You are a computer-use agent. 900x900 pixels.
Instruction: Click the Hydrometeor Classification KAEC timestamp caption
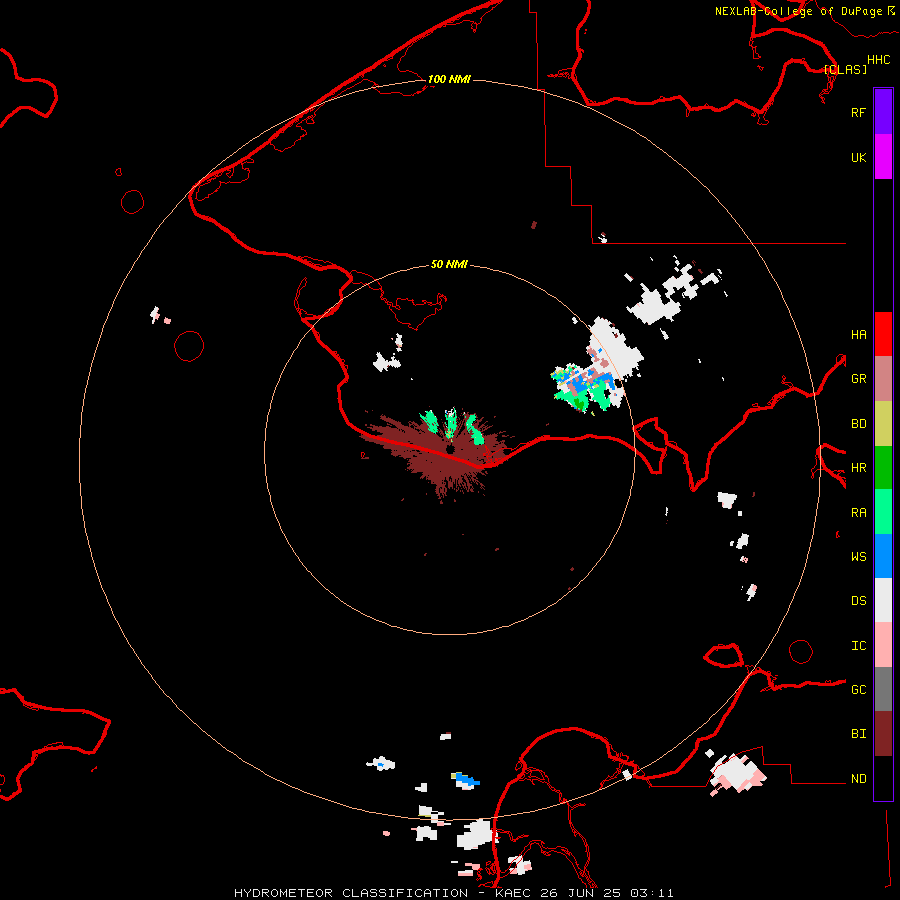(453, 893)
